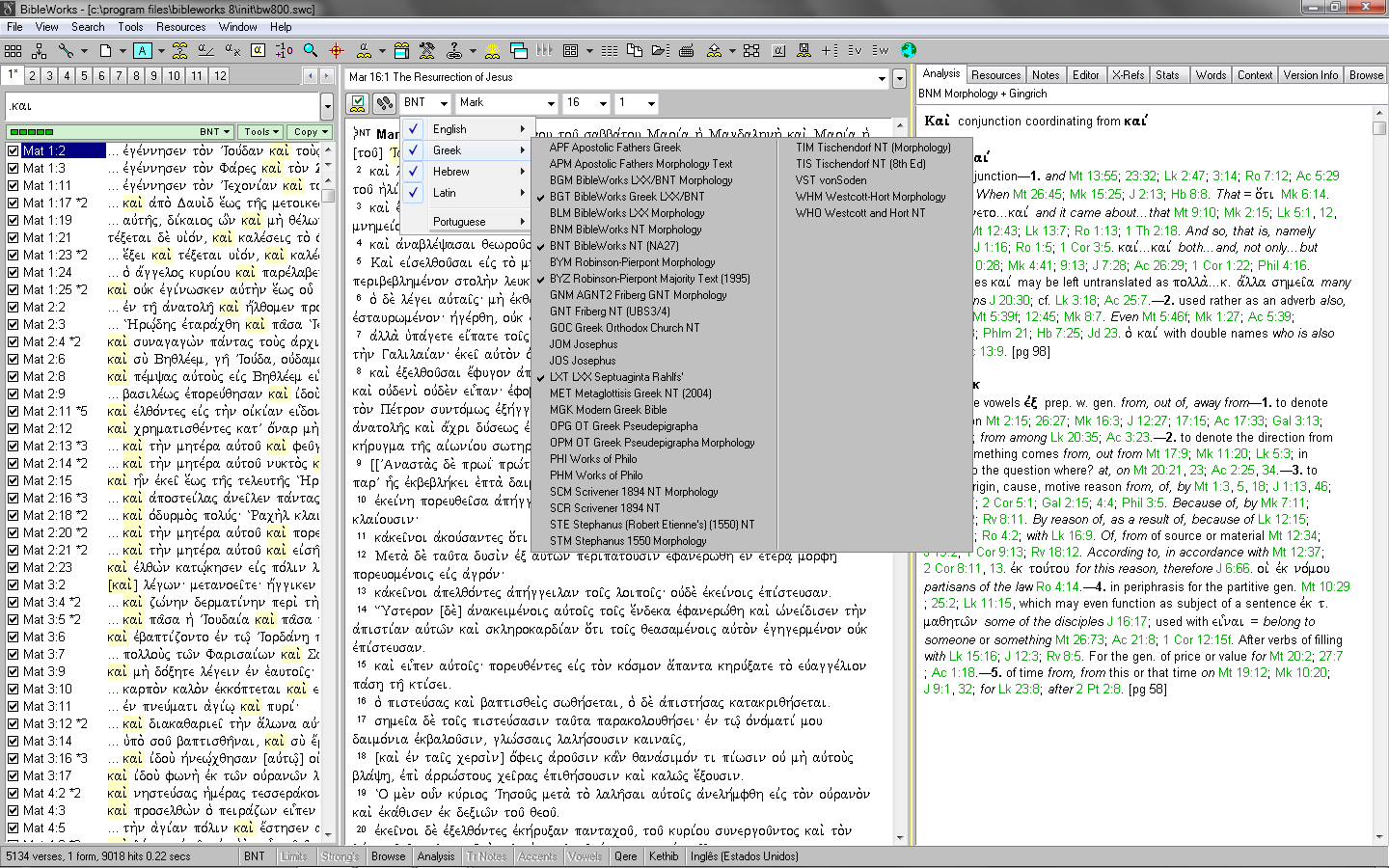Screen dimensions: 1389x868
Task: Open the keyboard toolbar icon
Action: click(x=687, y=50)
